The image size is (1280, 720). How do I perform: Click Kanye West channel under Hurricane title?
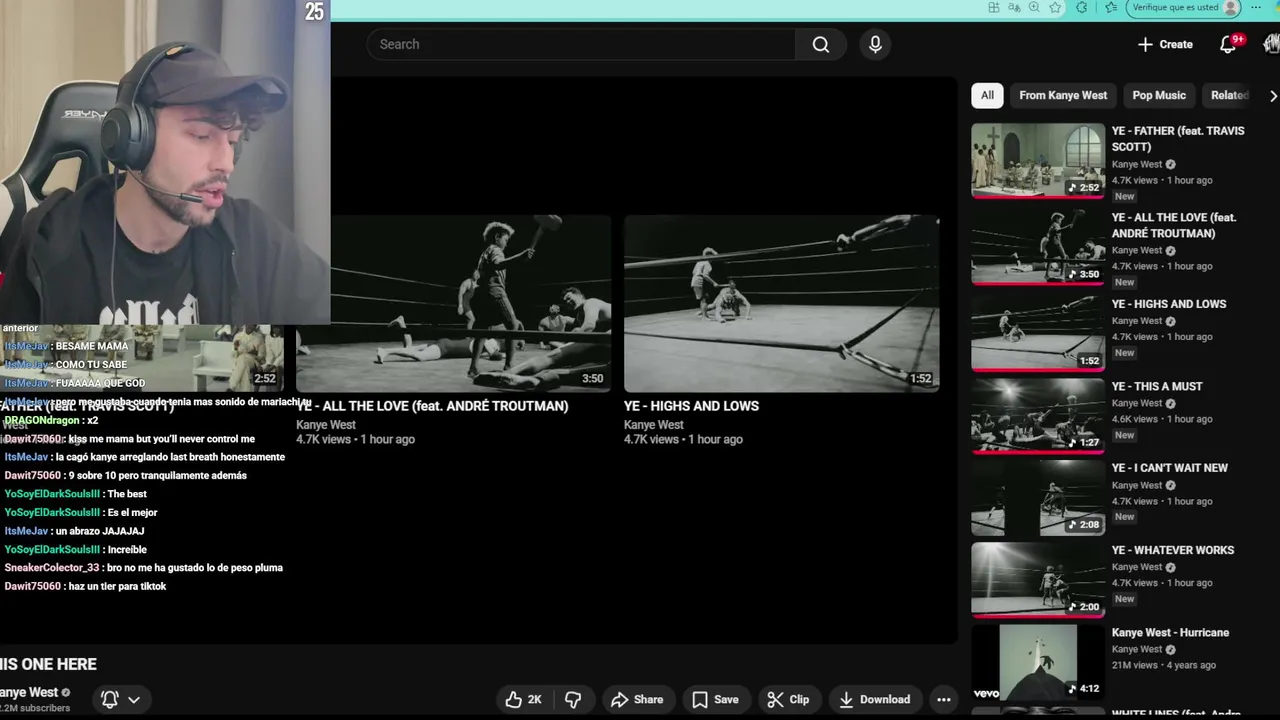[x=1137, y=649]
